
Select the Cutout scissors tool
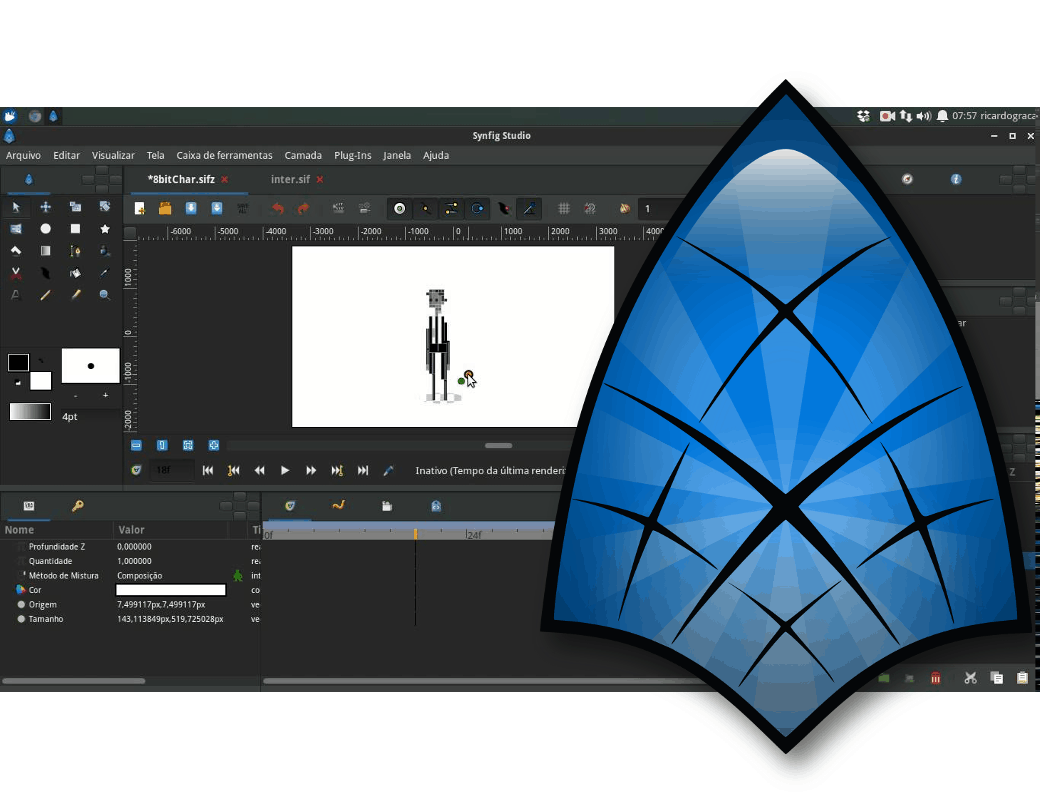pos(16,273)
